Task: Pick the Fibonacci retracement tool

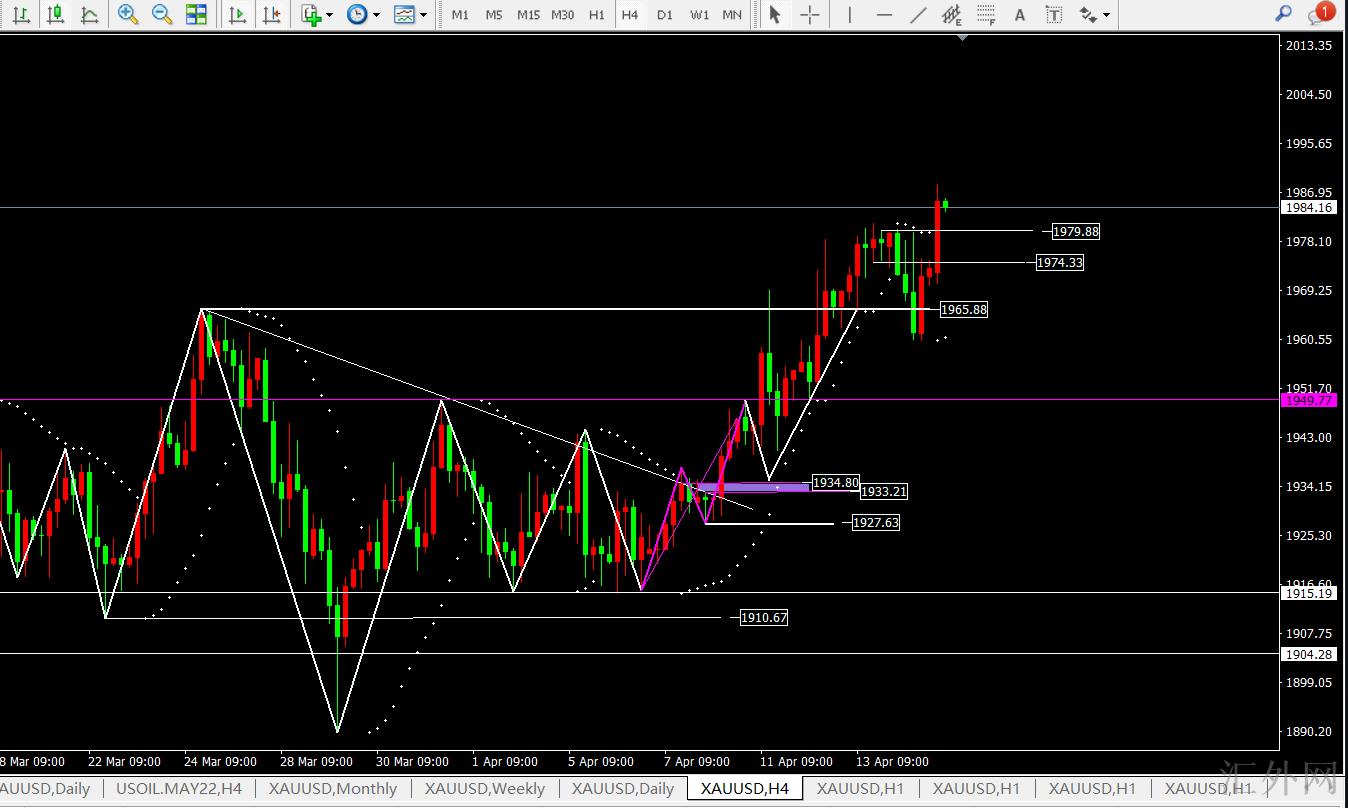Action: (x=986, y=15)
